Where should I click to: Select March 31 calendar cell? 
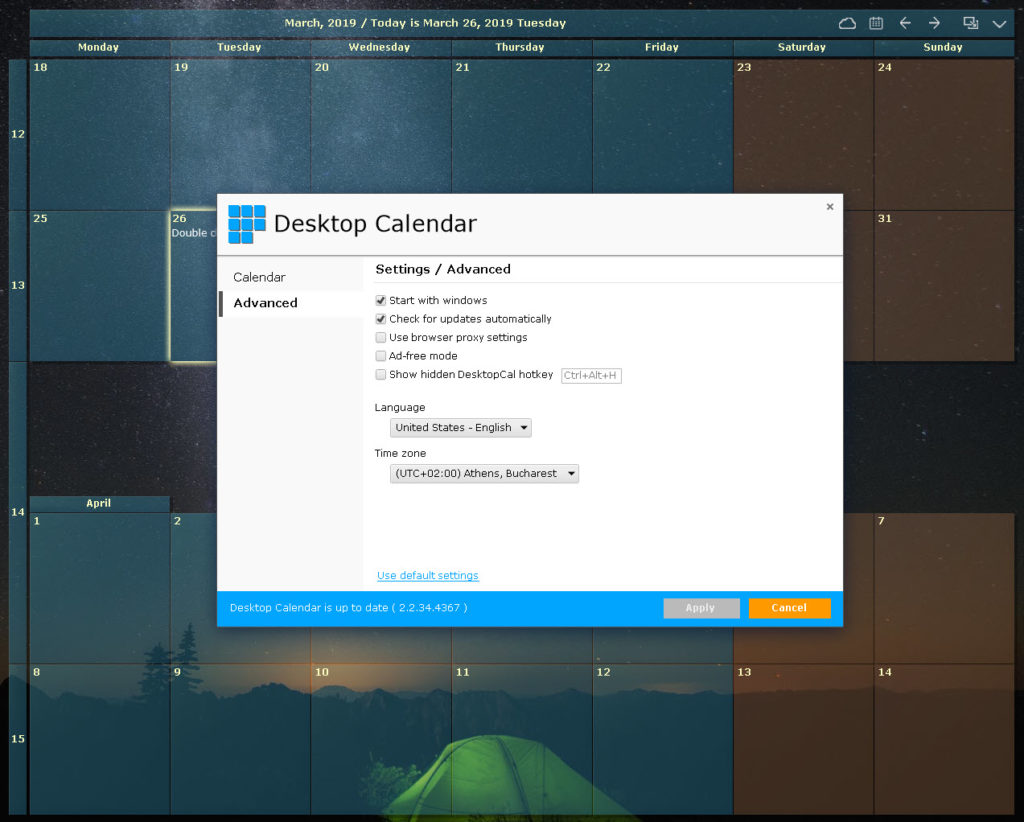pyautogui.click(x=944, y=286)
